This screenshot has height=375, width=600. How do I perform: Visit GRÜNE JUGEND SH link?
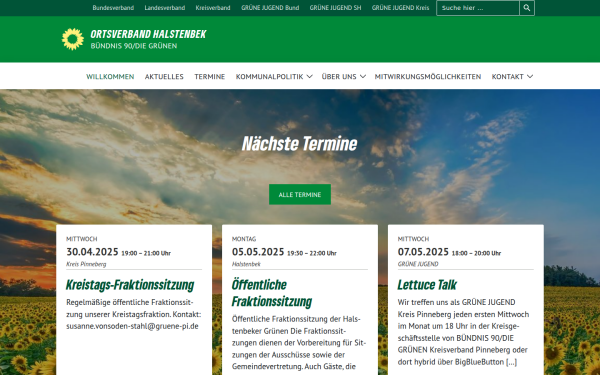335,8
